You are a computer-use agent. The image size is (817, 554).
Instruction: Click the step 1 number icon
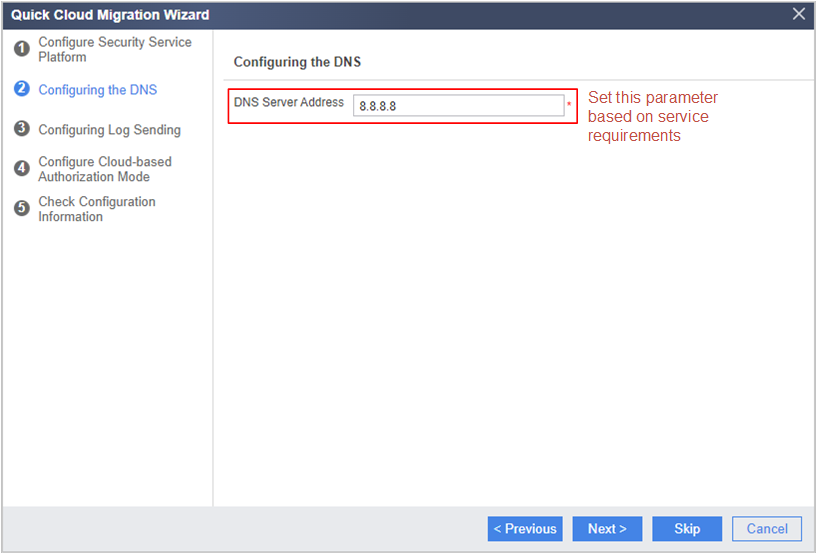pos(21,49)
